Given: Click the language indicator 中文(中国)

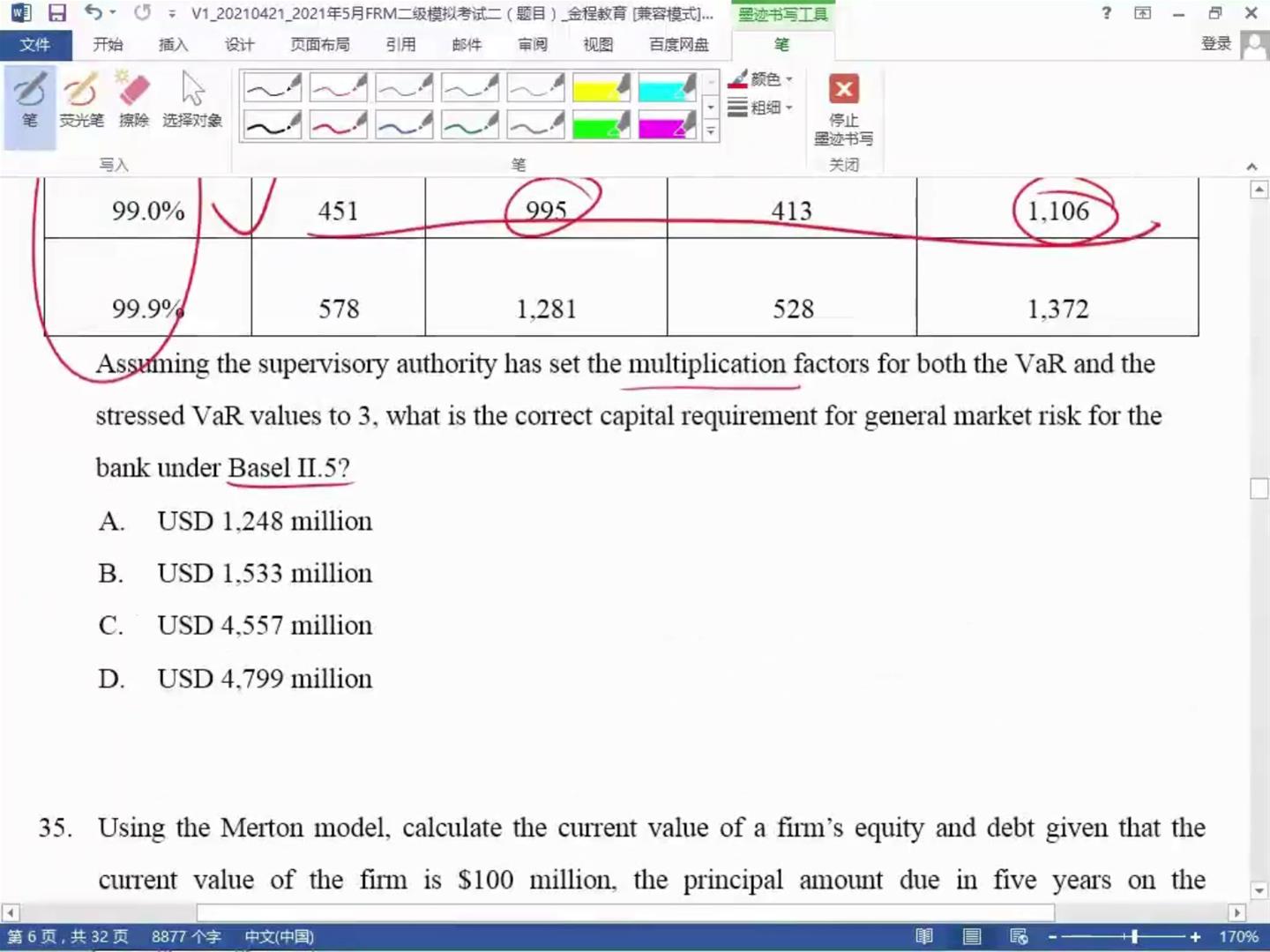Looking at the screenshot, I should point(280,936).
